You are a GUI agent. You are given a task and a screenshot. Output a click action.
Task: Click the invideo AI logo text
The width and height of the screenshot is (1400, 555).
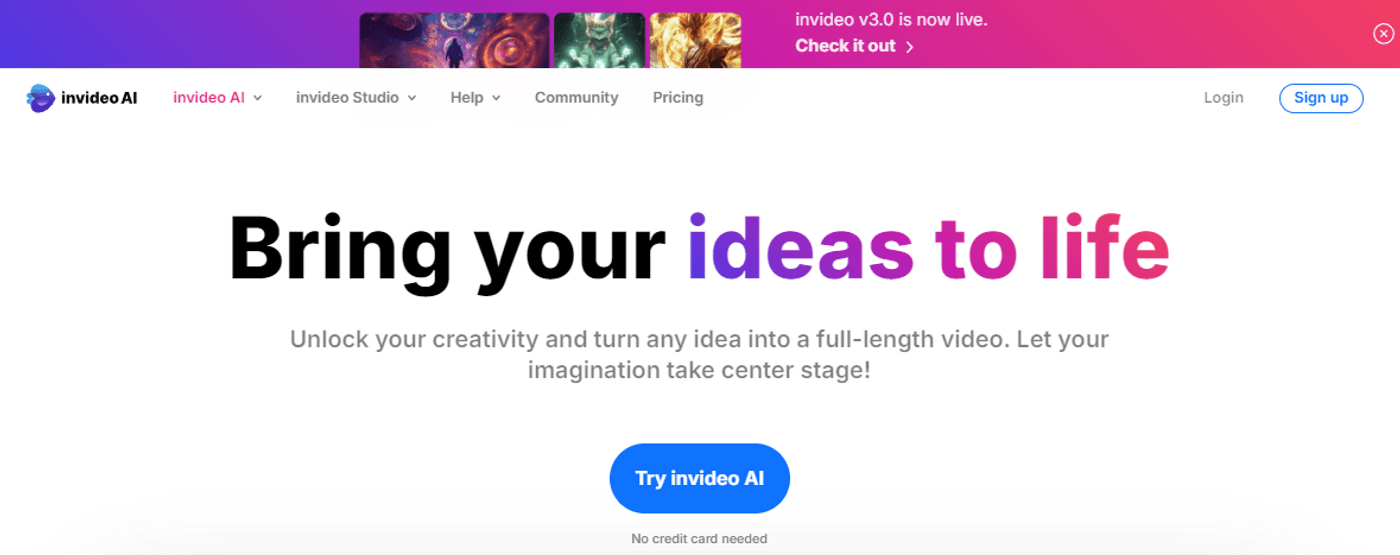coord(99,98)
